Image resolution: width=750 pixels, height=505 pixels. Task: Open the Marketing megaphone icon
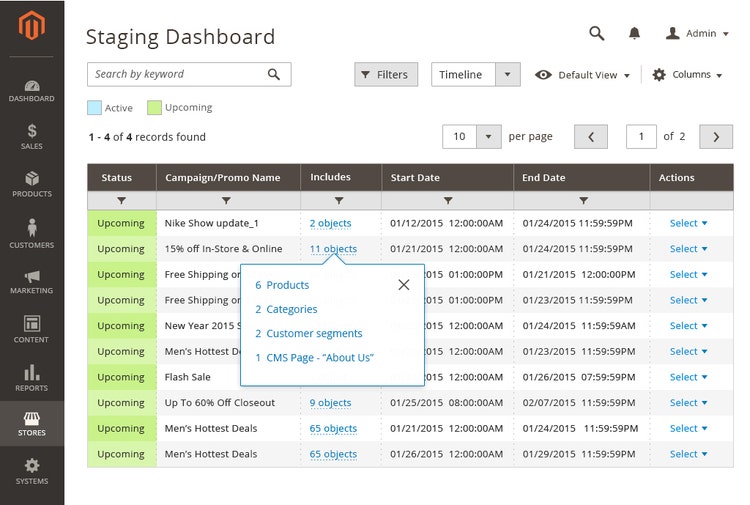(x=32, y=281)
